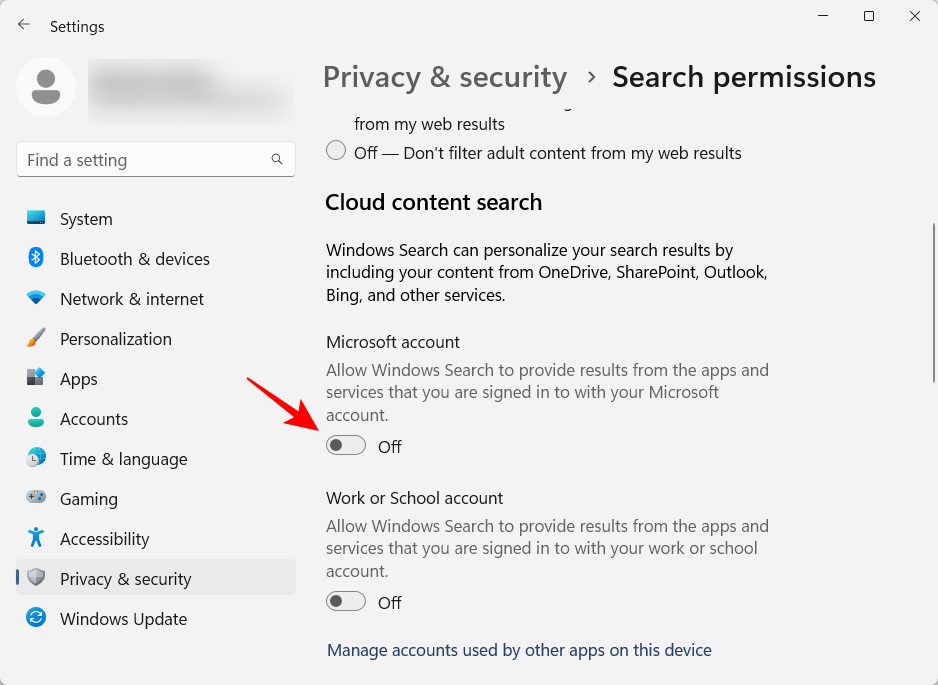Click the Gaming controller icon

pyautogui.click(x=36, y=498)
